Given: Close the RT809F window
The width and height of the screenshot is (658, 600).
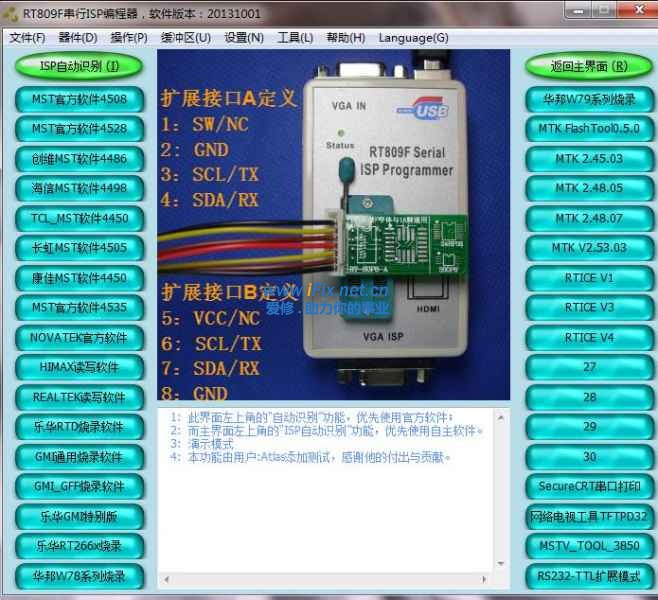Looking at the screenshot, I should pyautogui.click(x=639, y=9).
